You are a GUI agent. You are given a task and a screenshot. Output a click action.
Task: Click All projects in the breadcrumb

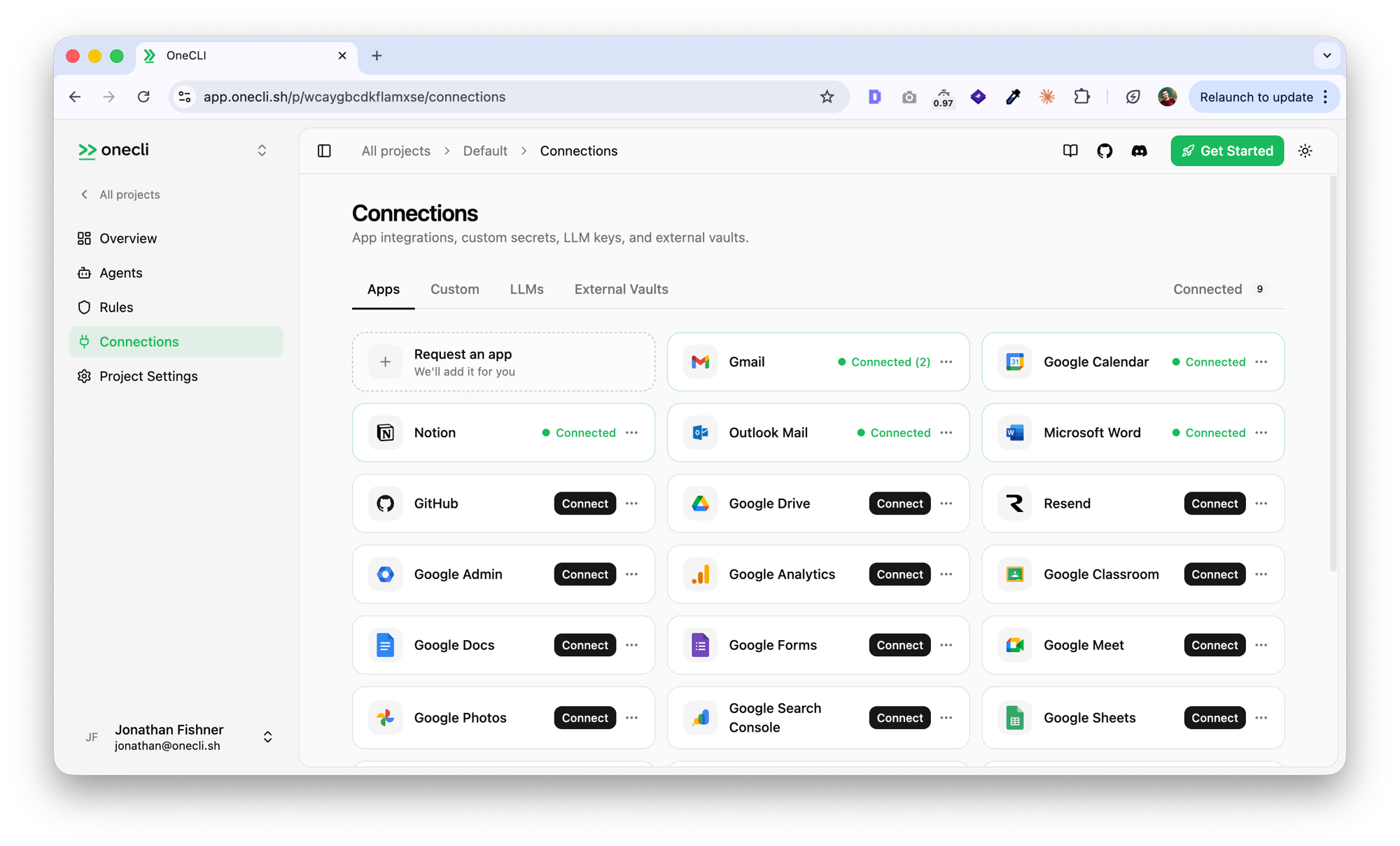click(395, 151)
